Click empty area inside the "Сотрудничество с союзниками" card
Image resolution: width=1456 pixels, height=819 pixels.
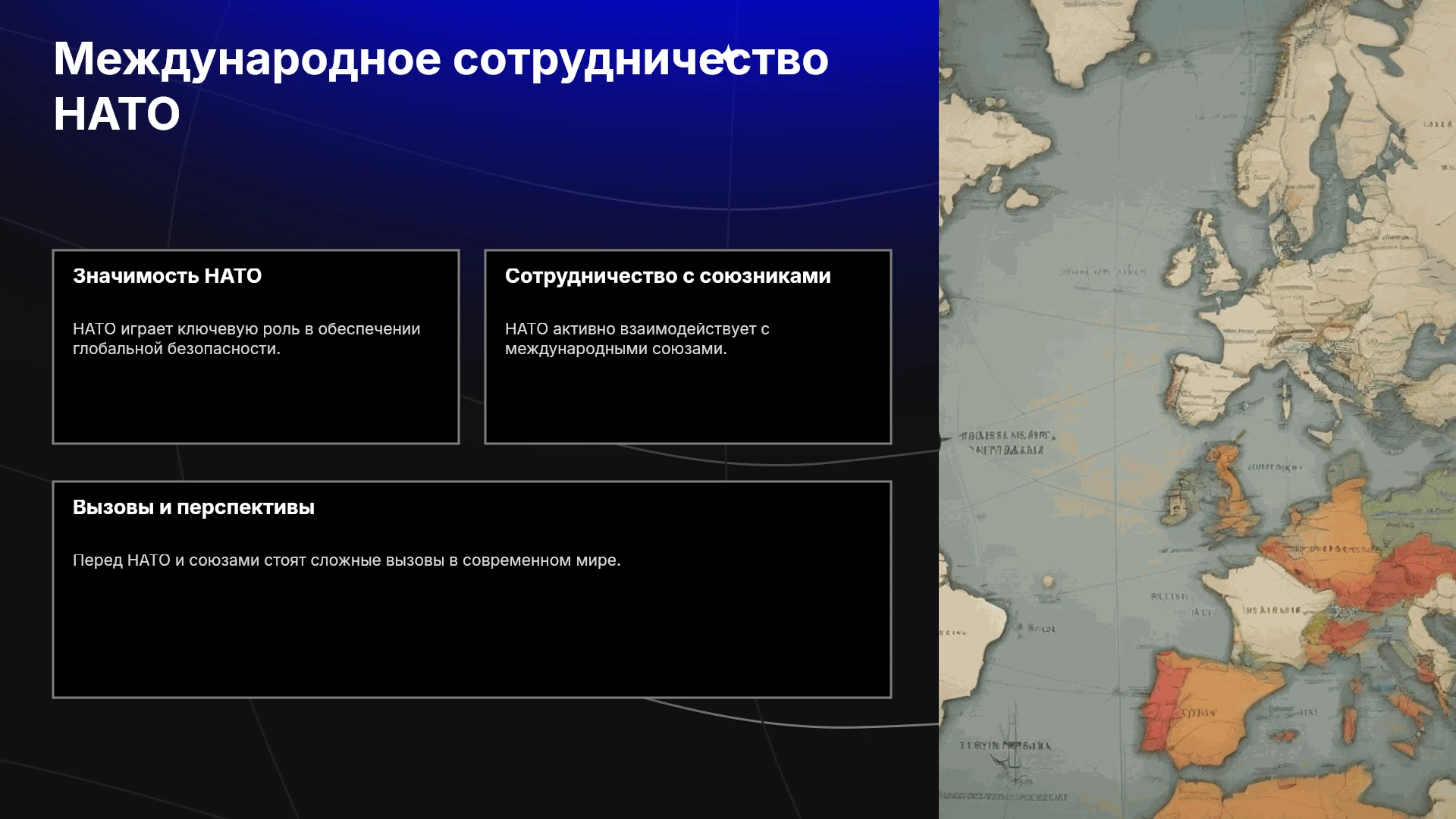[688, 402]
